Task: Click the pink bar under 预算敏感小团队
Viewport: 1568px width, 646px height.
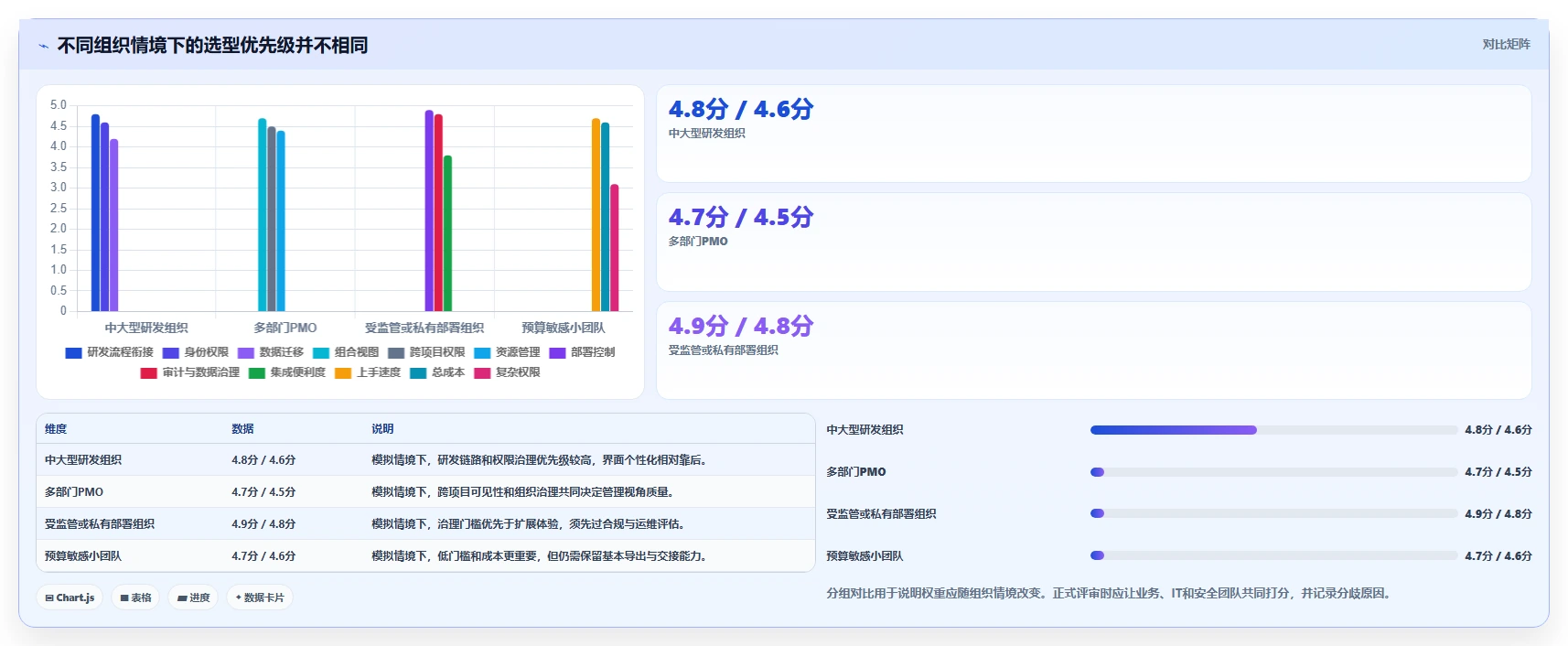Action: pos(615,248)
